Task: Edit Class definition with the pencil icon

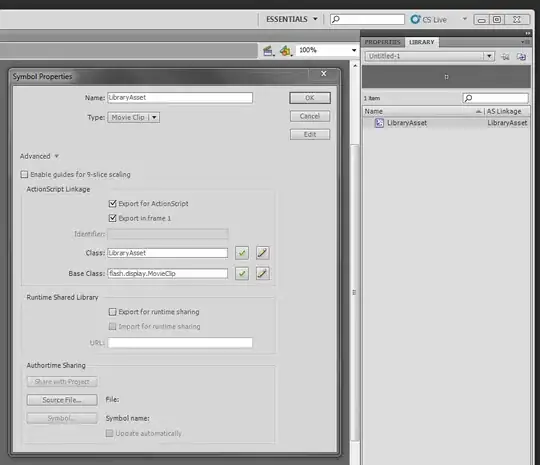Action: (x=262, y=253)
